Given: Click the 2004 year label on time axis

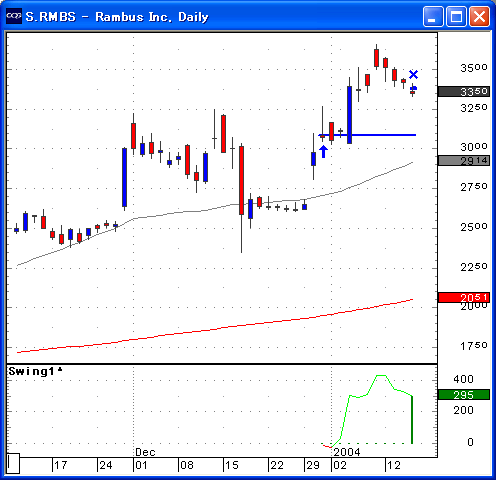Looking at the screenshot, I should coord(347,452).
